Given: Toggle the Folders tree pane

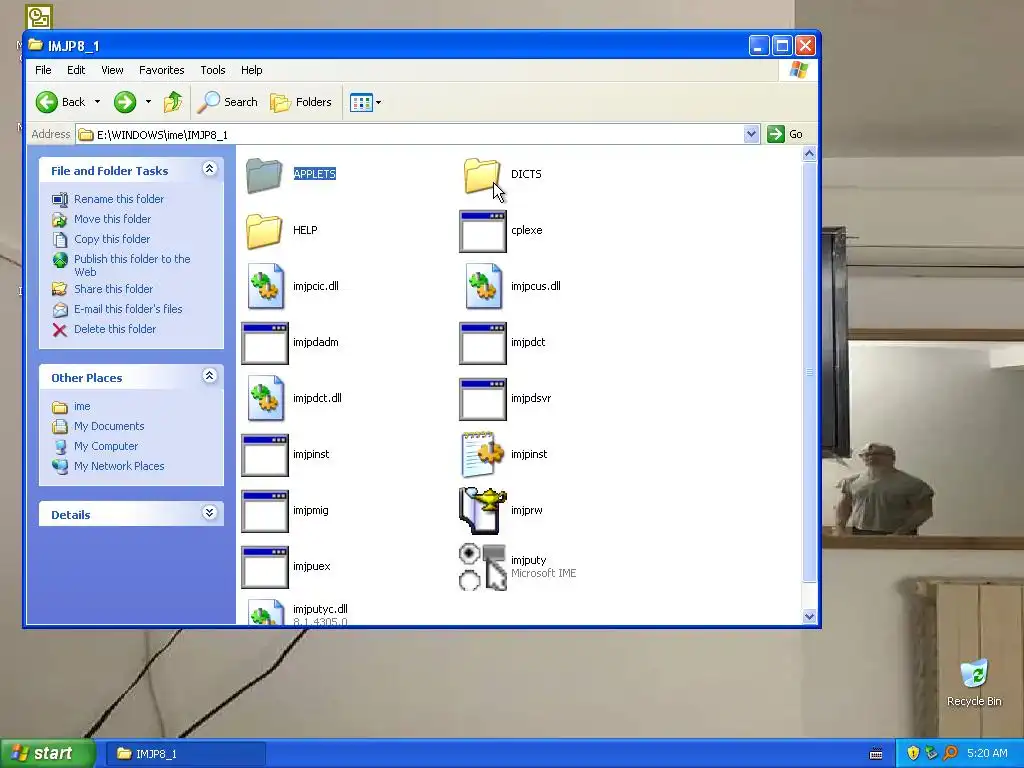Looking at the screenshot, I should click(301, 102).
